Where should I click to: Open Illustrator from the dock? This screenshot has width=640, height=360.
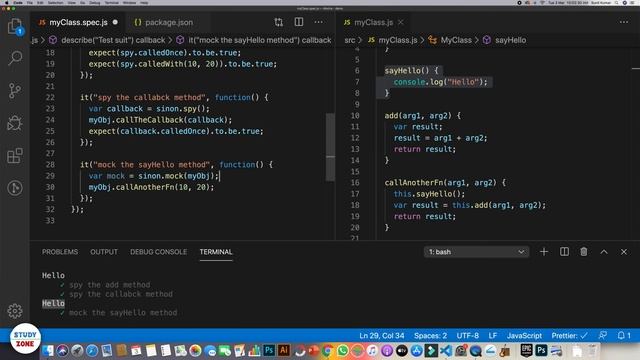pyautogui.click(x=284, y=350)
